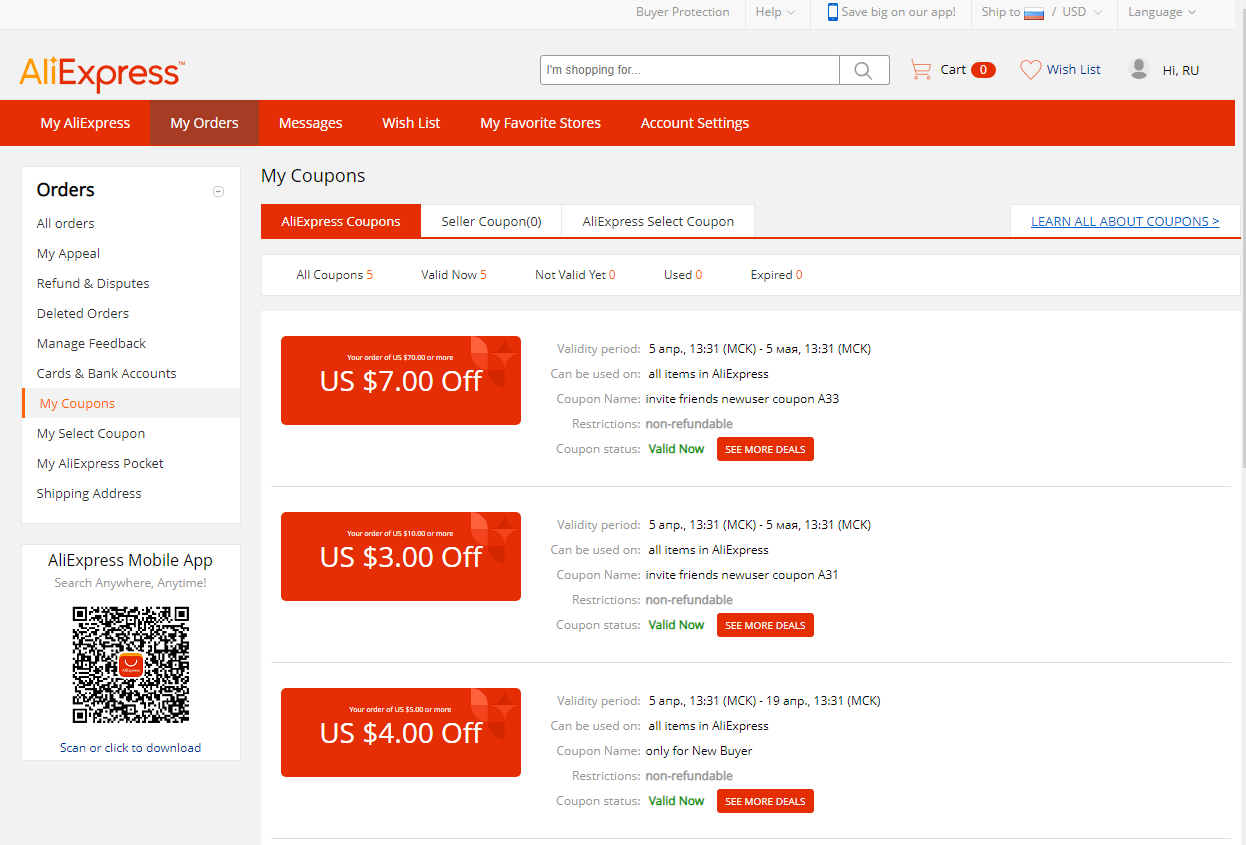
Task: Open My Appeal in the sidebar
Action: point(68,253)
